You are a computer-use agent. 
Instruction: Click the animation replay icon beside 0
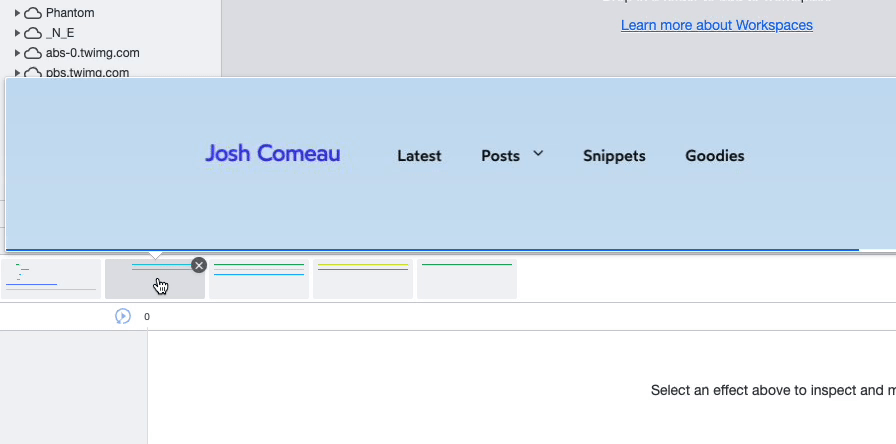pos(123,316)
